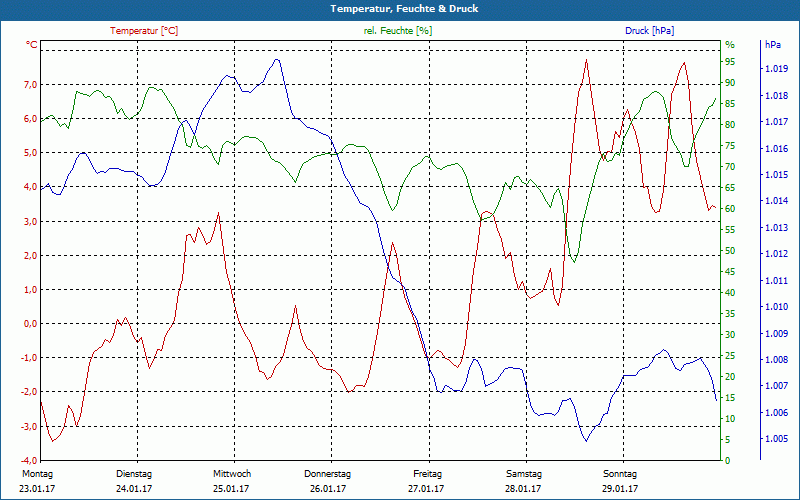Click the date '28.01.17'

pos(523,489)
